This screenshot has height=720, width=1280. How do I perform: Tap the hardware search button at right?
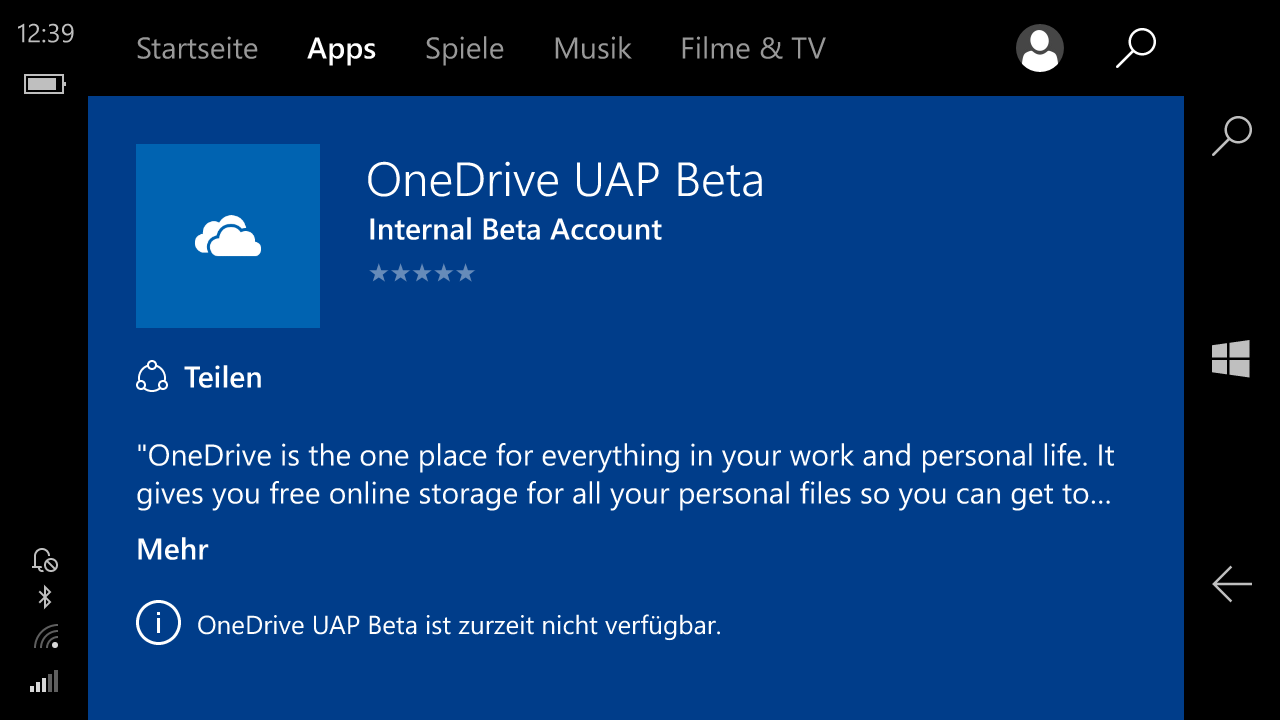pos(1232,136)
